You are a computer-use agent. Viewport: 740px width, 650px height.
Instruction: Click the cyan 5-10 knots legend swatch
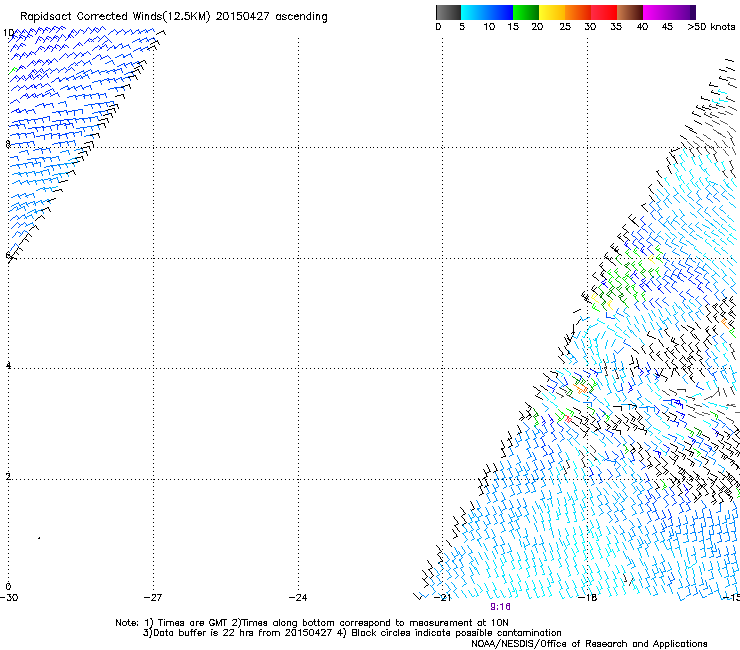(474, 12)
